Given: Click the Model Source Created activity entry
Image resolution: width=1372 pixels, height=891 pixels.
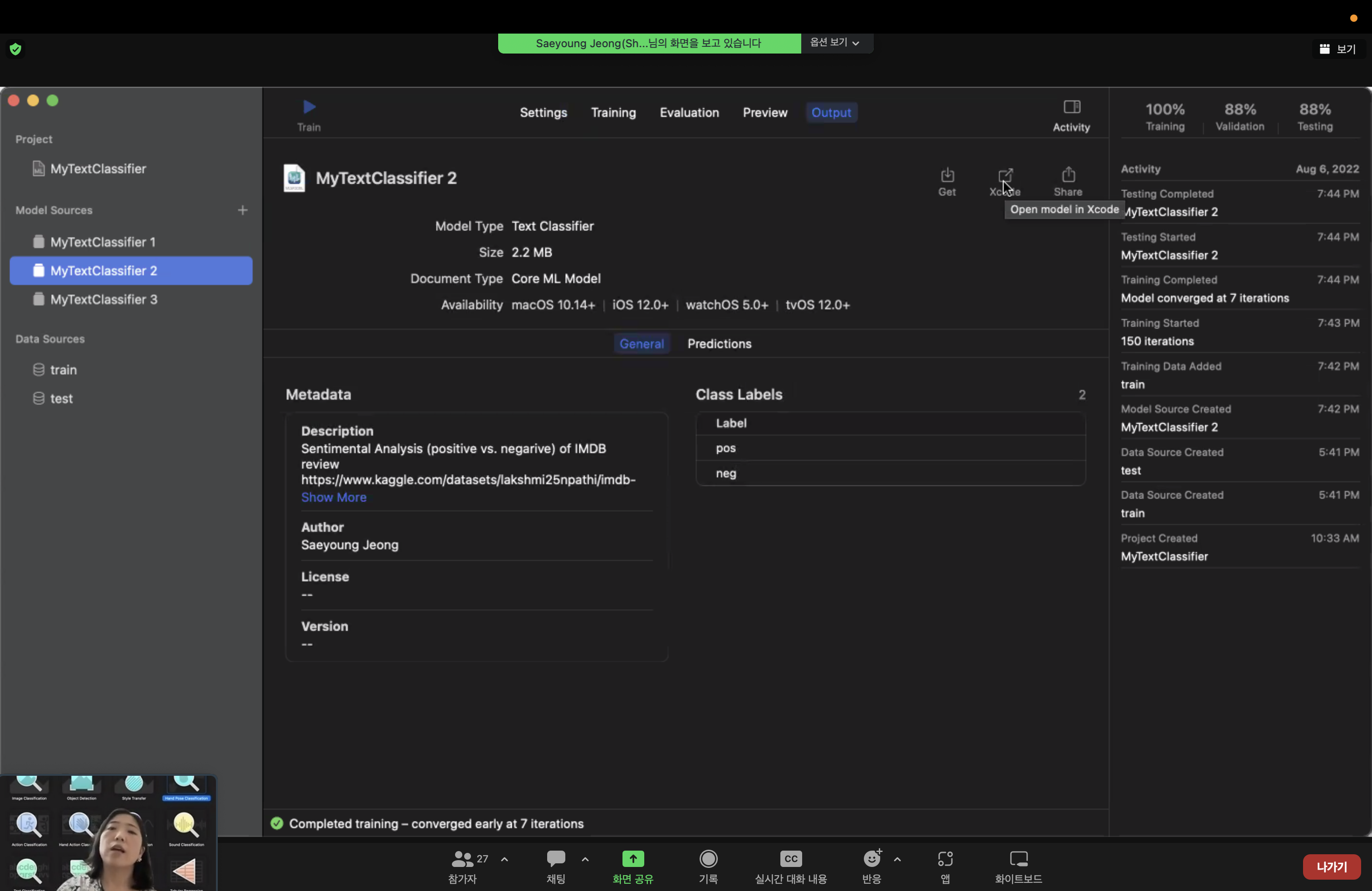Looking at the screenshot, I should coord(1240,418).
